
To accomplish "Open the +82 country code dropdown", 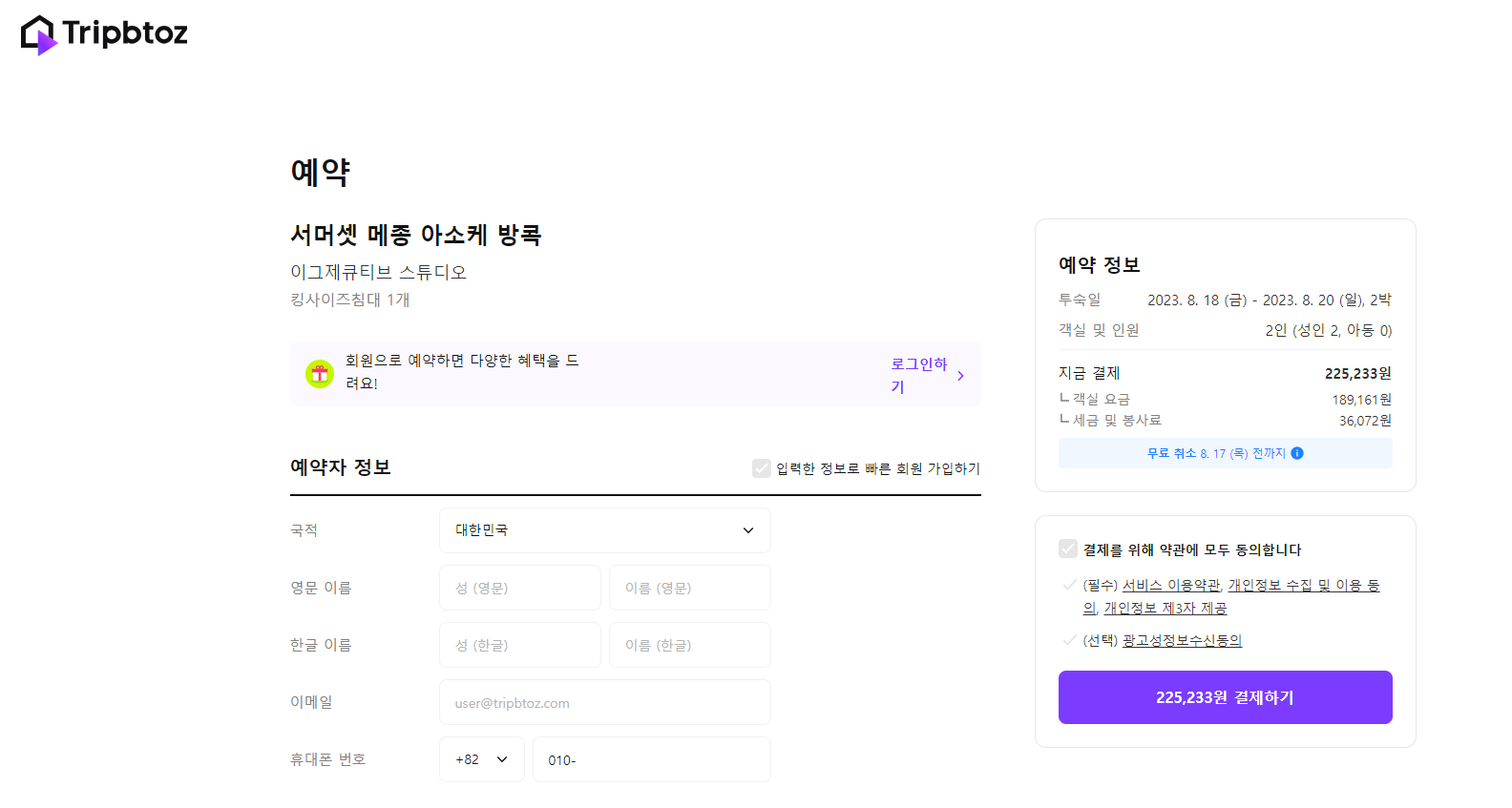I will tap(482, 759).
